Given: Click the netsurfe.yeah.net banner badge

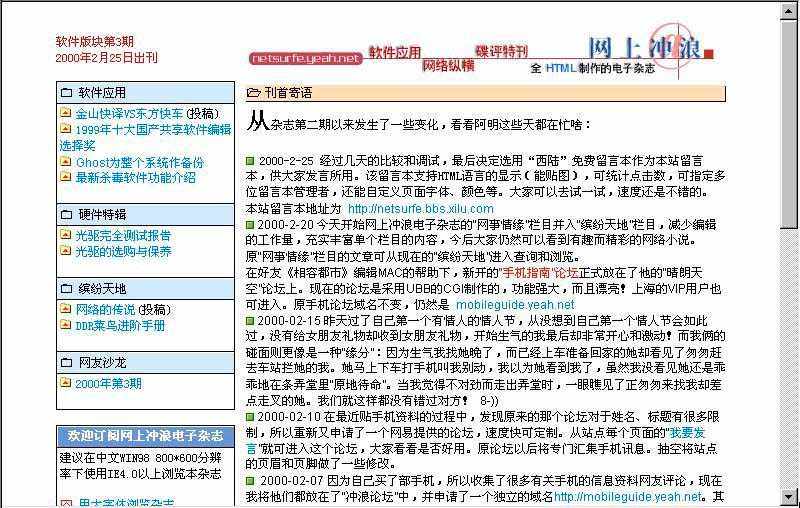Looking at the screenshot, I should (306, 59).
